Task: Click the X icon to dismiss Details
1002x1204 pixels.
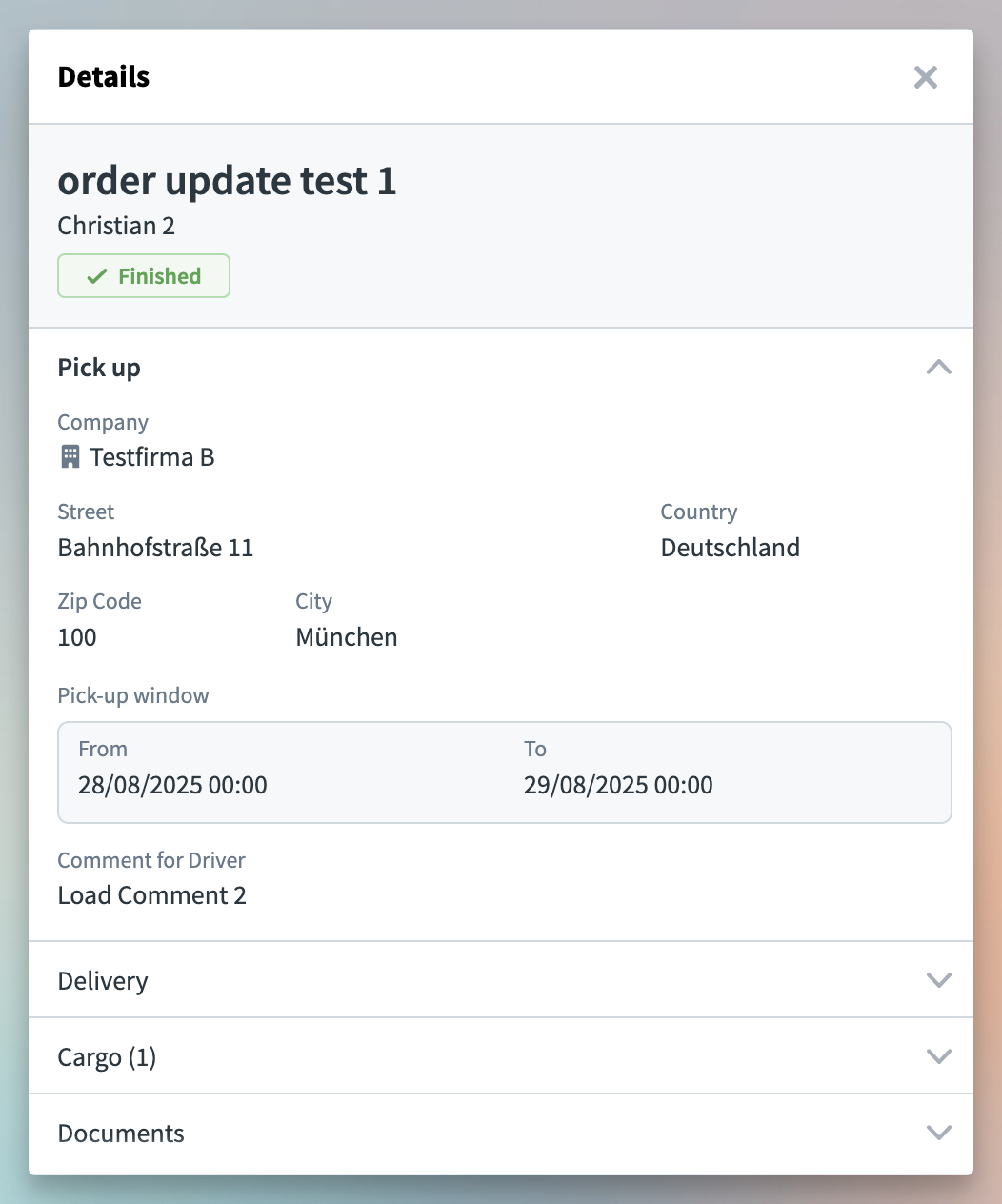Action: coord(925,77)
